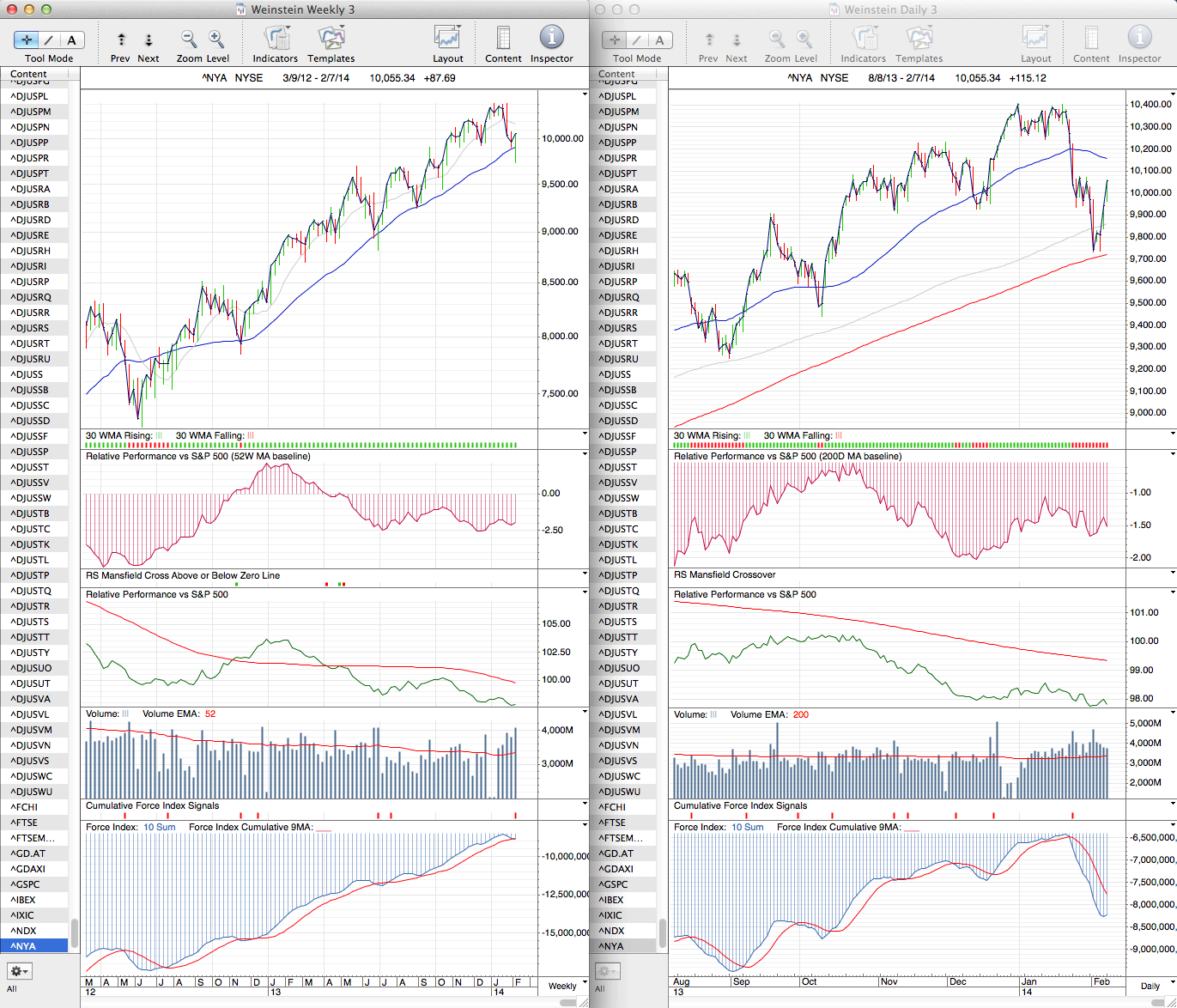
Task: Open the gear action menu below watchlist
Action: click(x=19, y=971)
